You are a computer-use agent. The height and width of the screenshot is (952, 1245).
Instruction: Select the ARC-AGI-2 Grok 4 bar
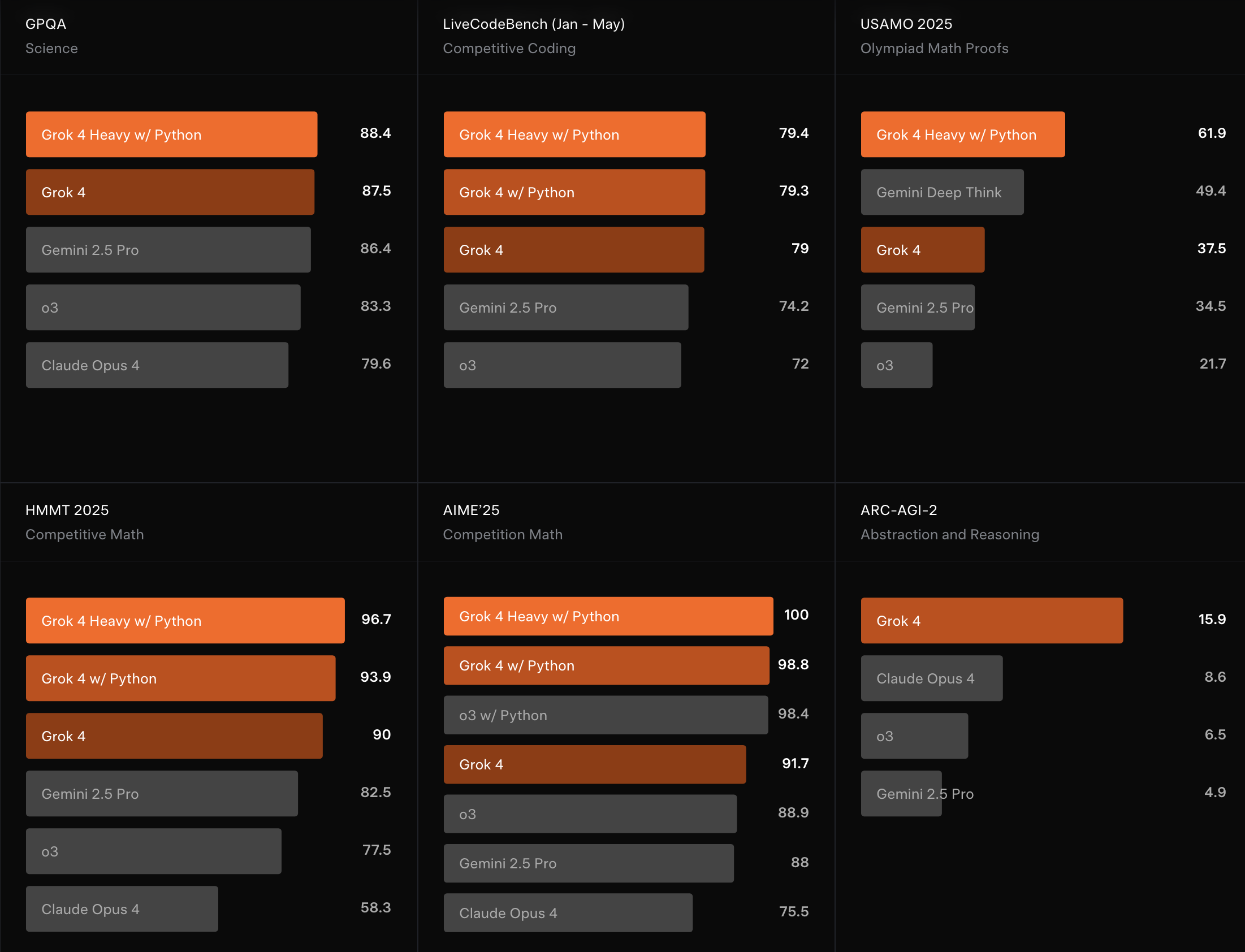(991, 621)
